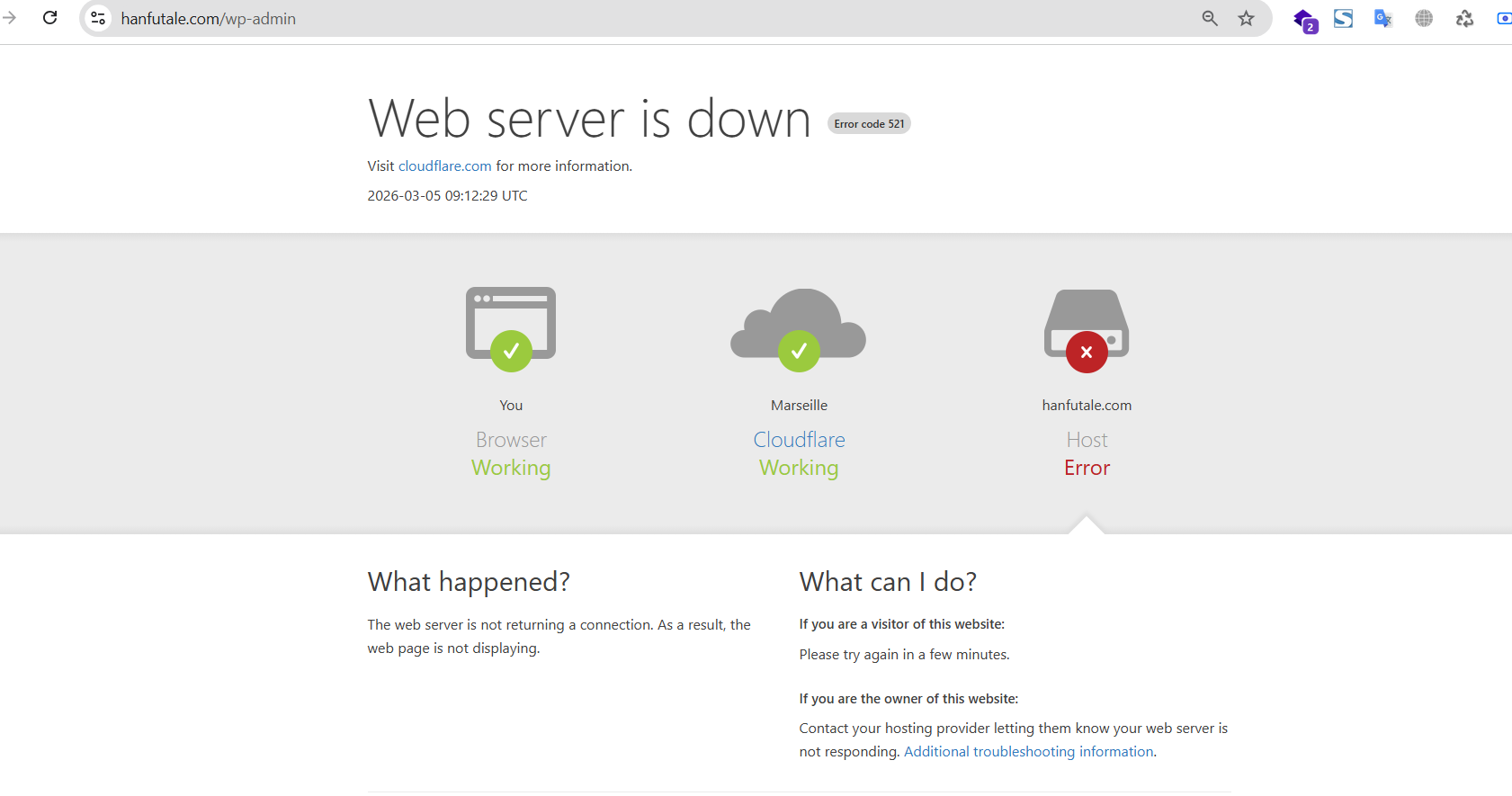Click the You label under browser icon
The image size is (1512, 796).
click(x=511, y=406)
